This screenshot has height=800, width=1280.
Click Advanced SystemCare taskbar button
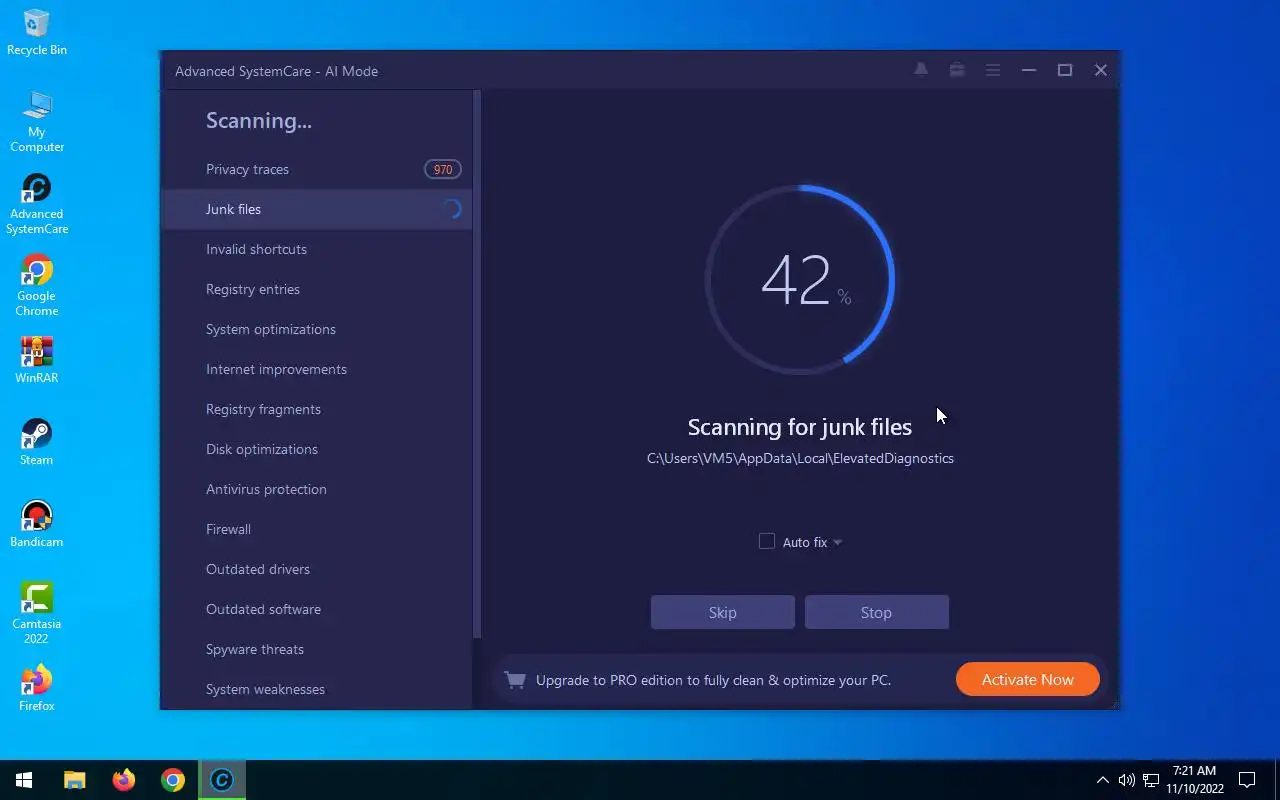click(x=222, y=780)
